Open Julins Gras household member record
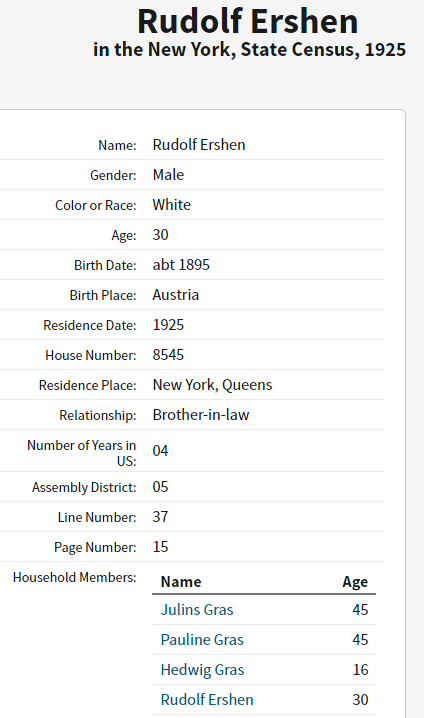The image size is (424, 718). coord(197,609)
